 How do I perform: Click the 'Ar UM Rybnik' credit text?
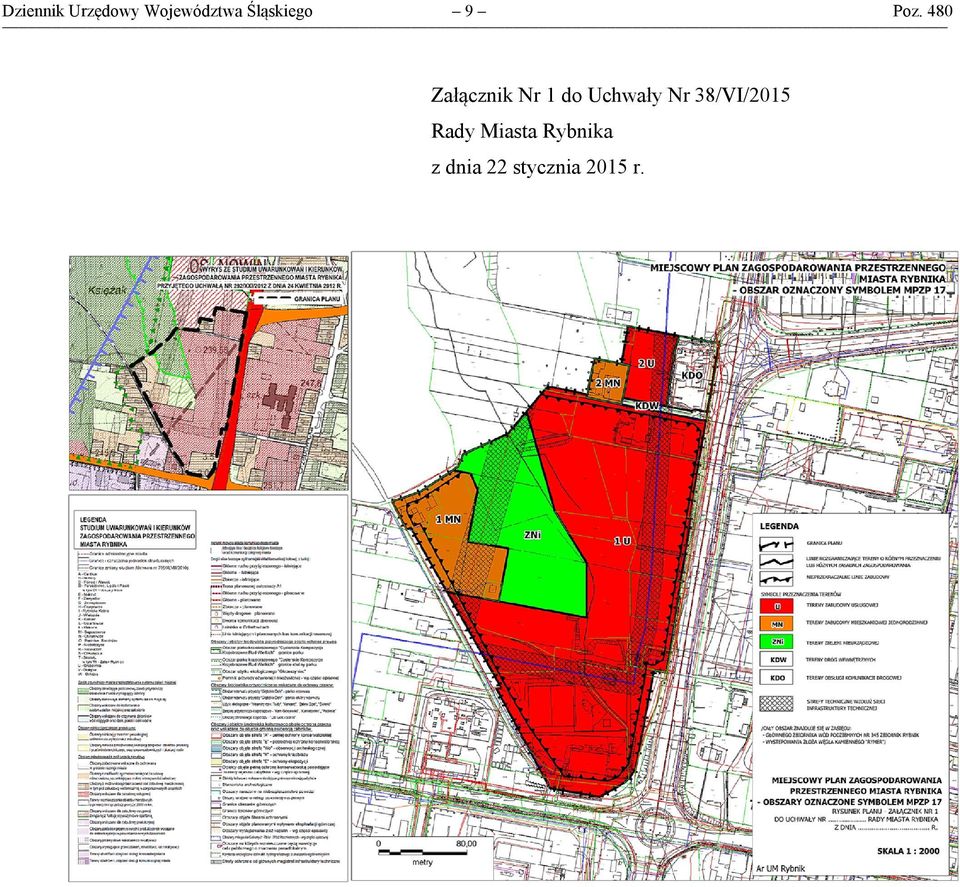(781, 869)
